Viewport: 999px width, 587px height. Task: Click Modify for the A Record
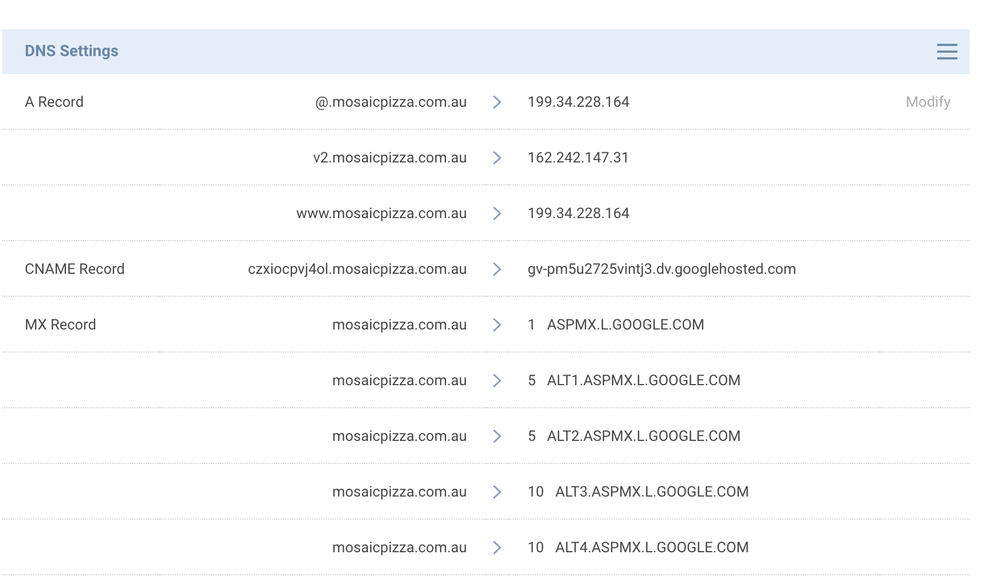click(x=927, y=102)
